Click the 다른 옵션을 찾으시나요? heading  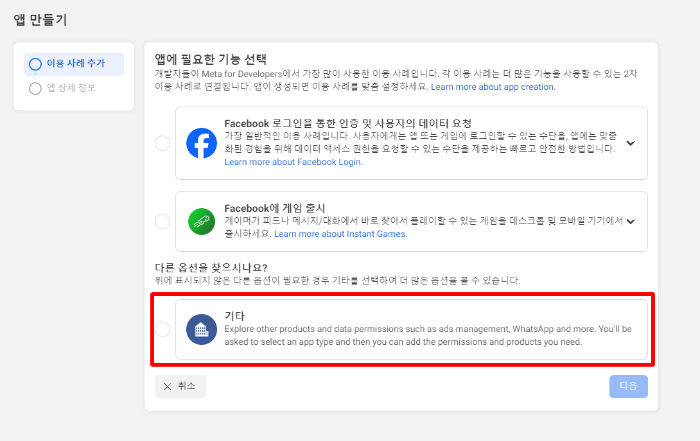coord(211,267)
